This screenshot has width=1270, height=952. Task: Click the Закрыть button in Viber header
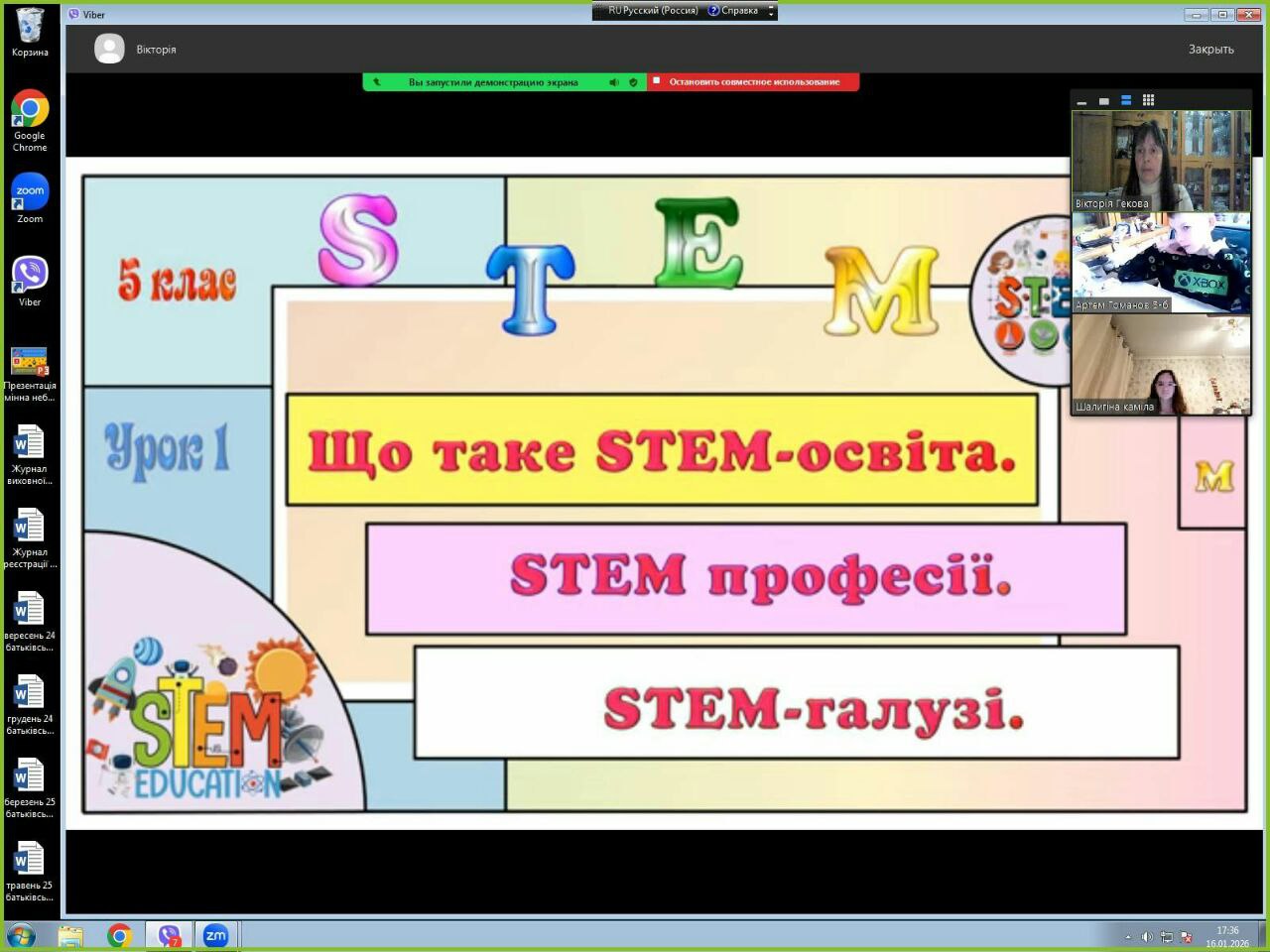[1210, 50]
